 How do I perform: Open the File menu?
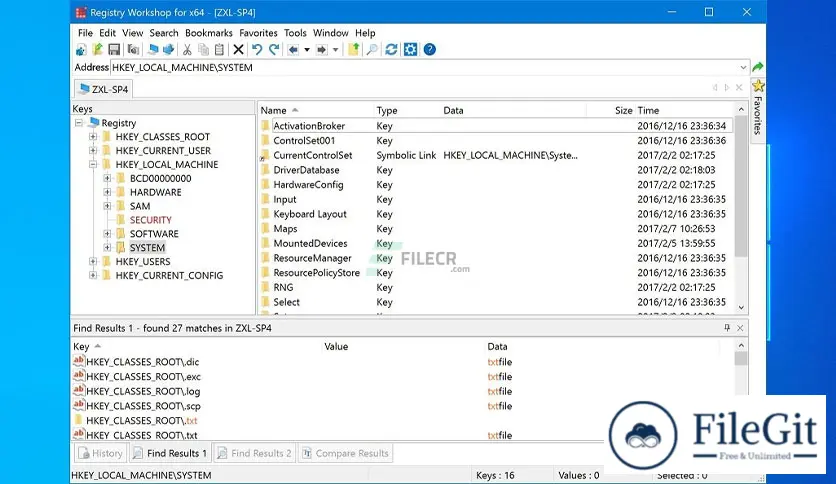[85, 33]
